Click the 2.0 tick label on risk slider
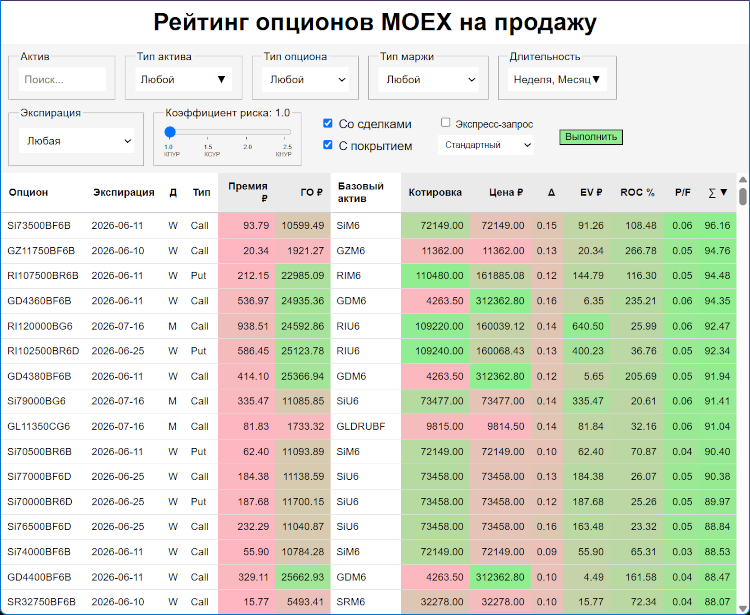The width and height of the screenshot is (750, 615). pyautogui.click(x=247, y=147)
